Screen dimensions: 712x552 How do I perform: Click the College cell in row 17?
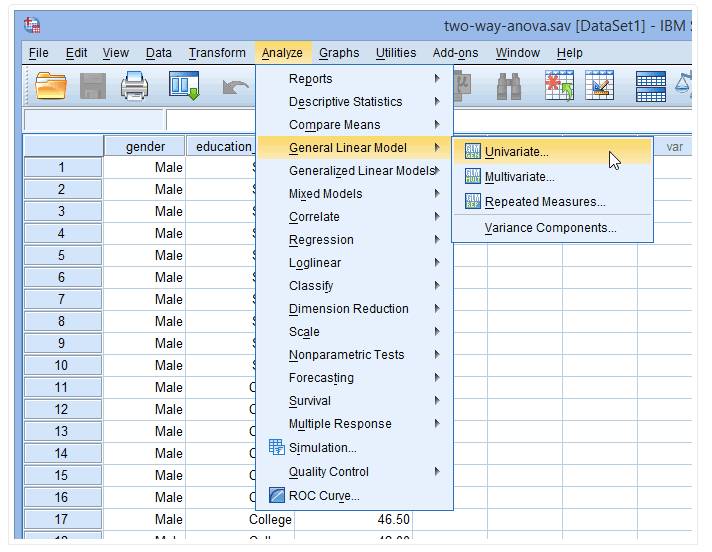240,519
